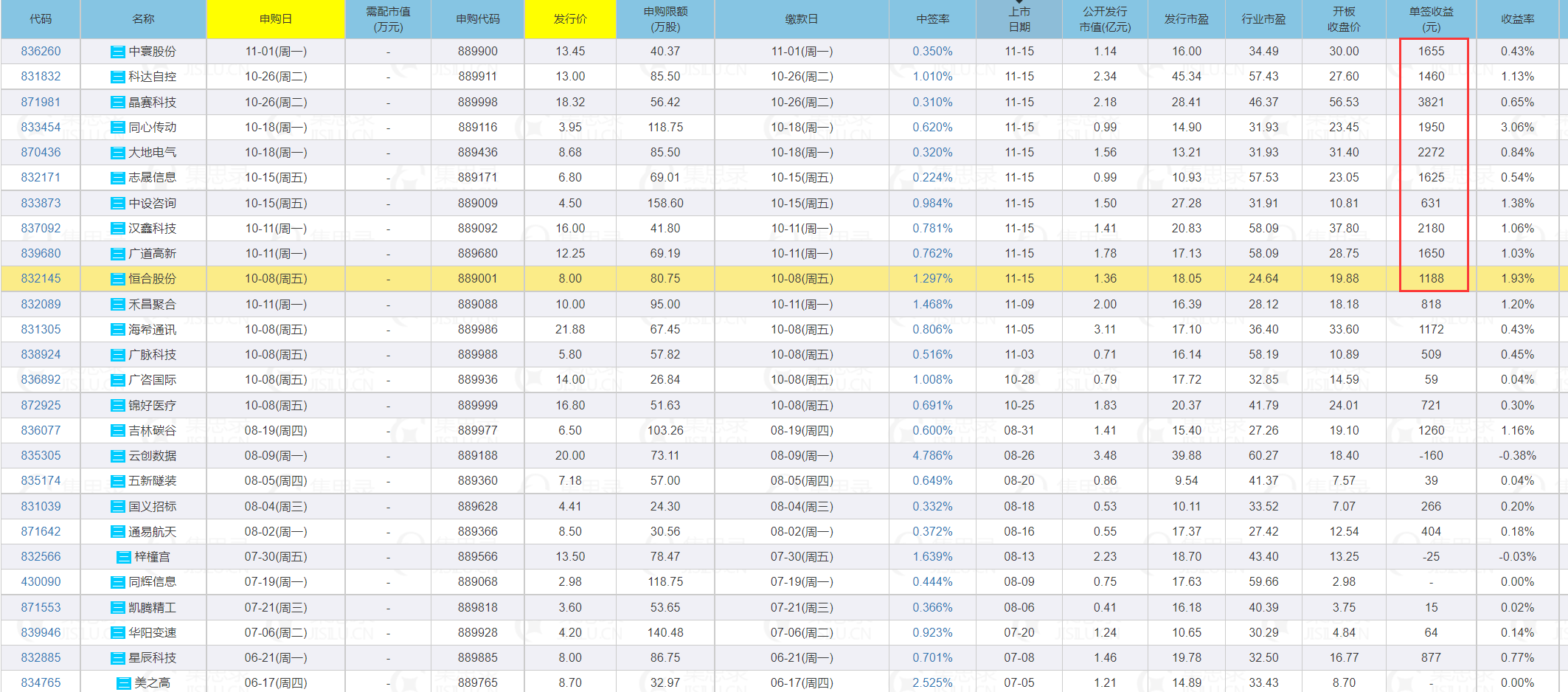
Task: Open the document icon beside 广咨国际
Action: 117,380
